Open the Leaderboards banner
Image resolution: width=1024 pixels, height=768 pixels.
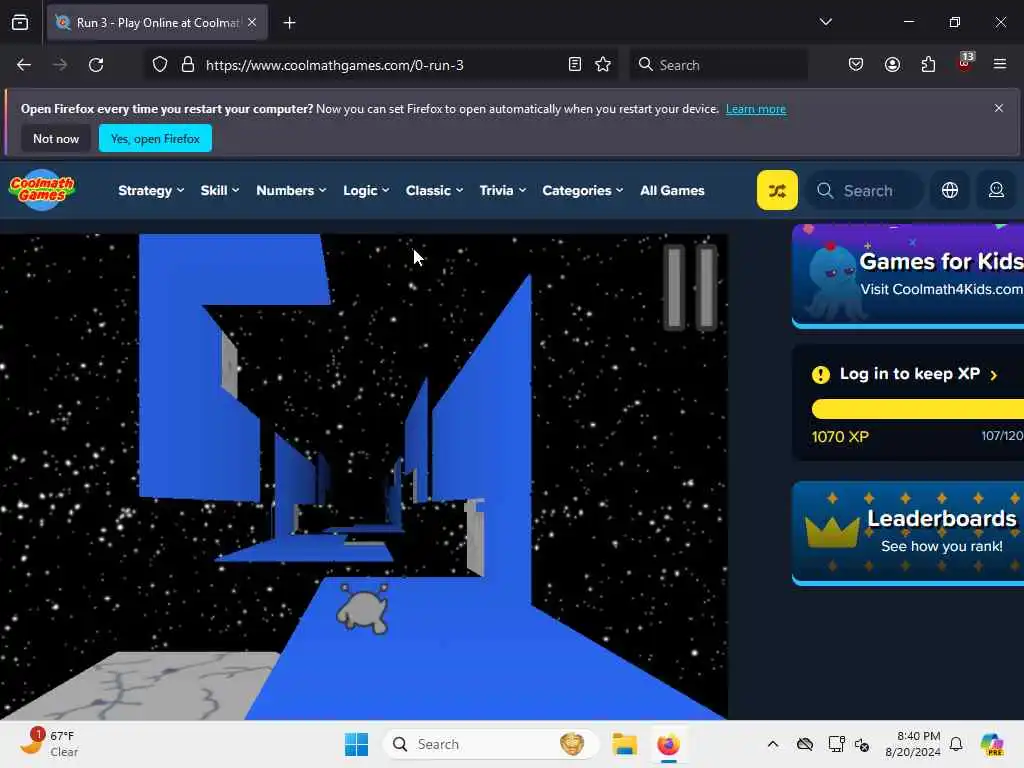[908, 533]
